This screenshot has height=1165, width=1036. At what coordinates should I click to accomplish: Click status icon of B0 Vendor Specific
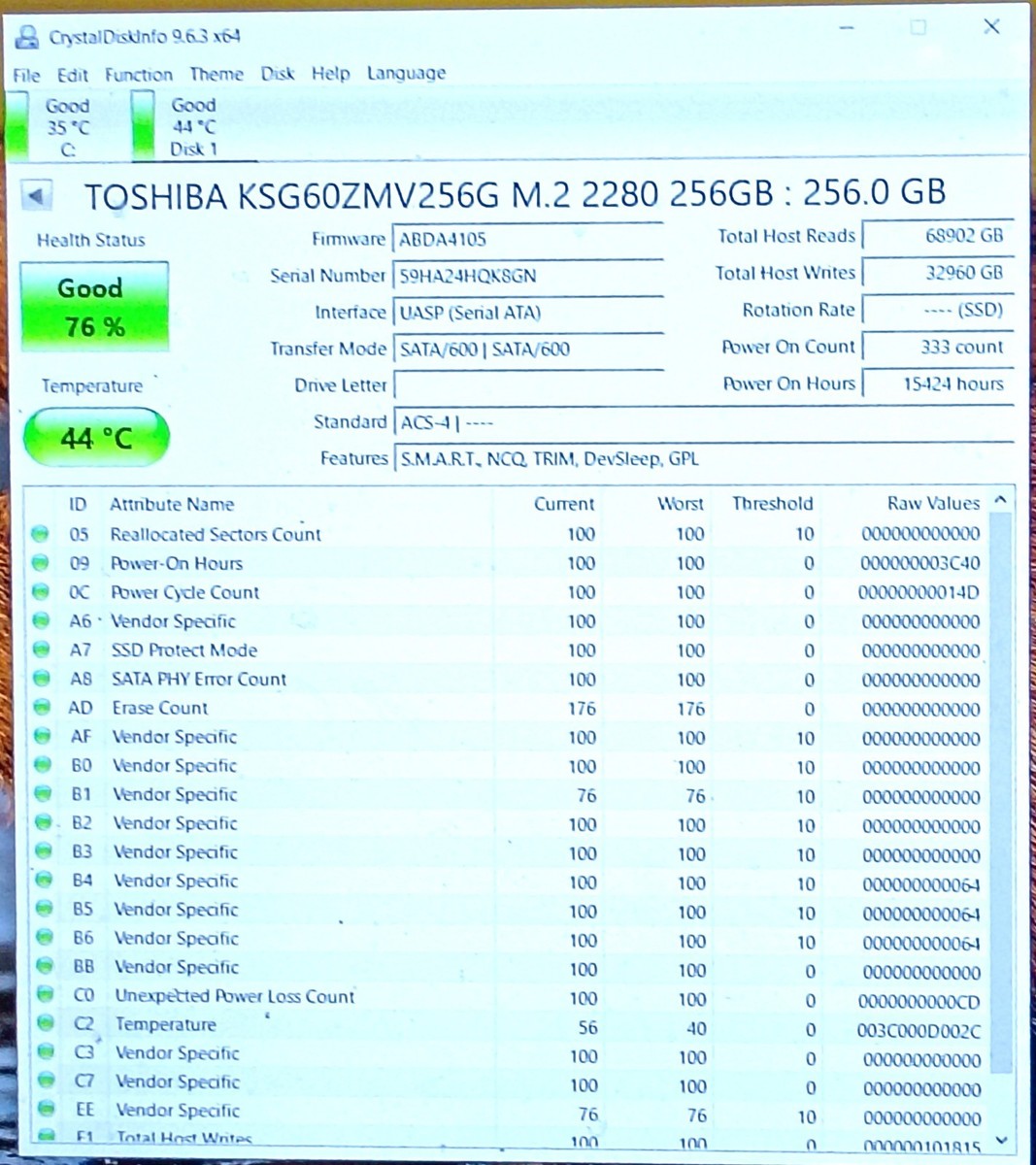click(x=42, y=765)
